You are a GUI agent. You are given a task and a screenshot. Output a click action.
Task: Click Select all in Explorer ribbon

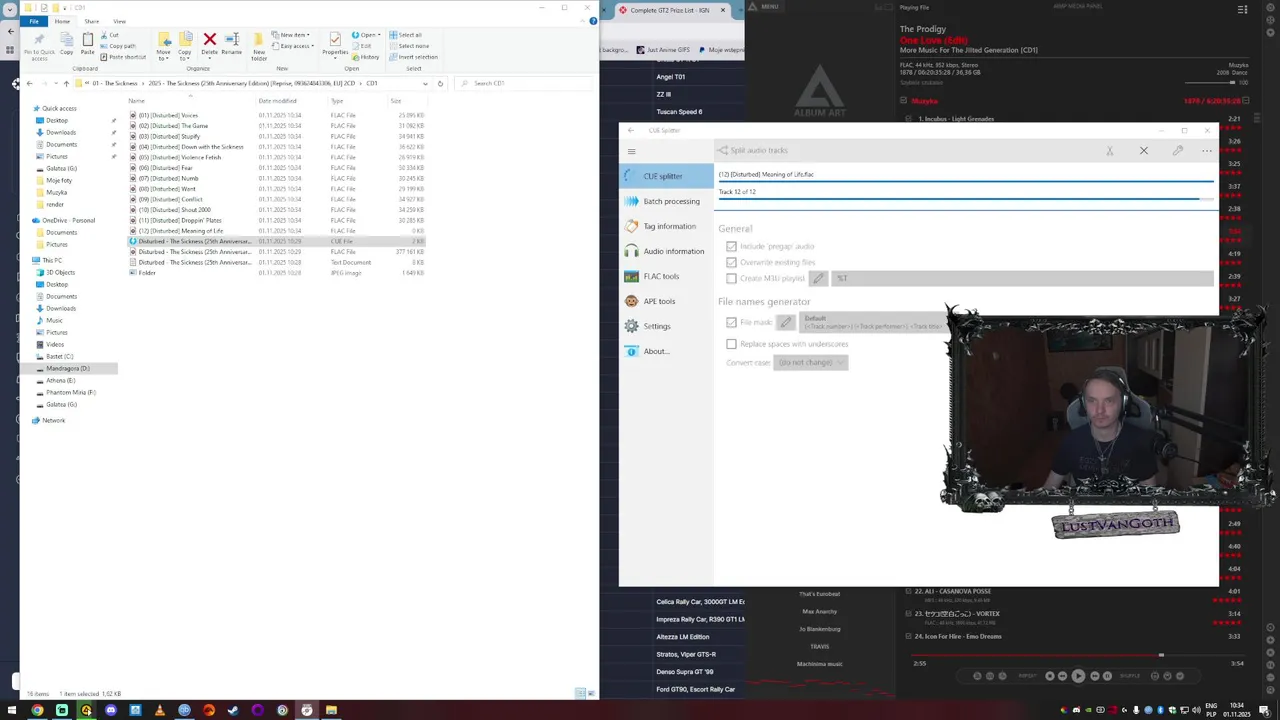point(406,35)
